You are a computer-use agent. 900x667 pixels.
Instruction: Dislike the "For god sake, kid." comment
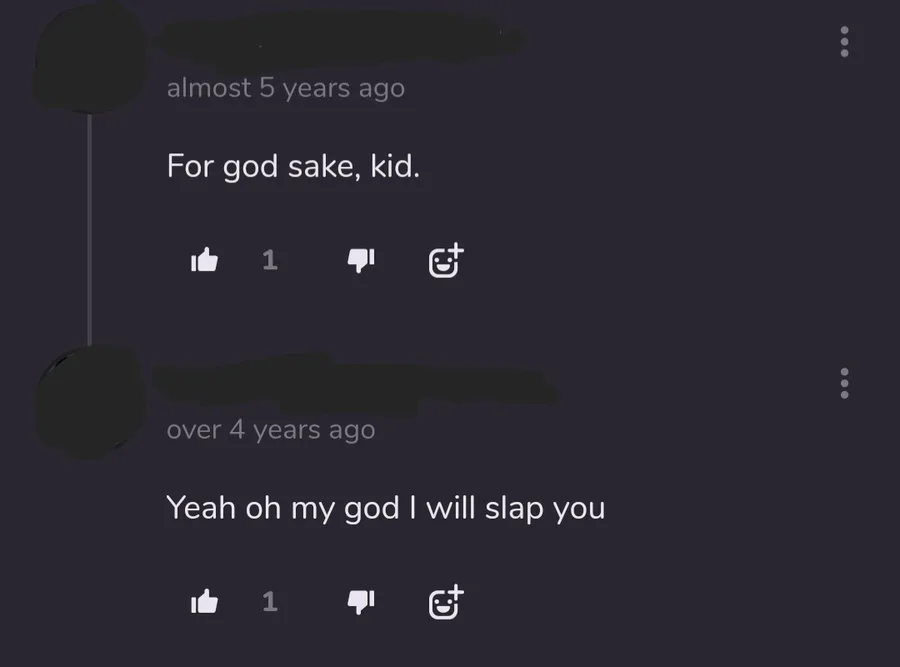361,260
